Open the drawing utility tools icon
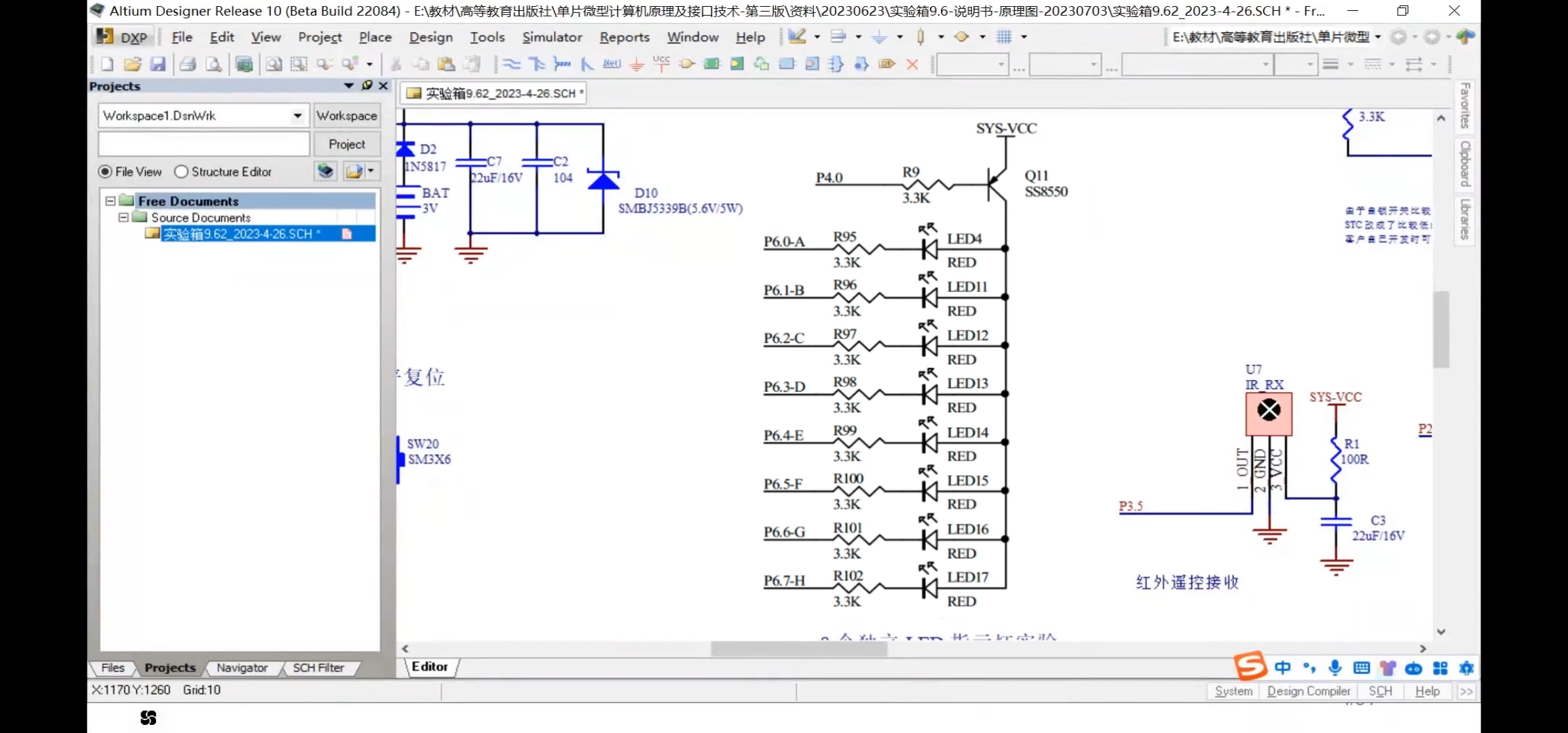The height and width of the screenshot is (733, 1568). pos(797,37)
